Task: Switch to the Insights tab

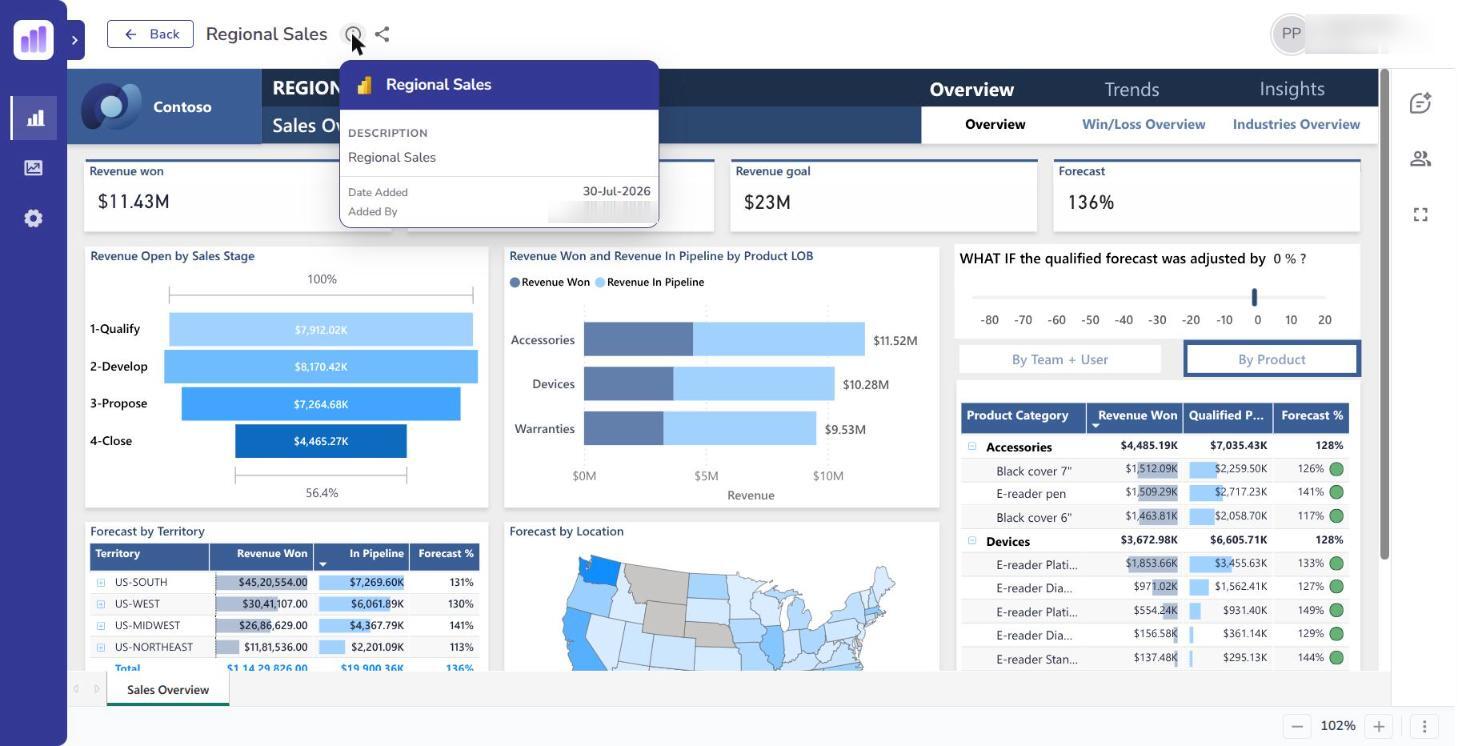Action: [1291, 89]
